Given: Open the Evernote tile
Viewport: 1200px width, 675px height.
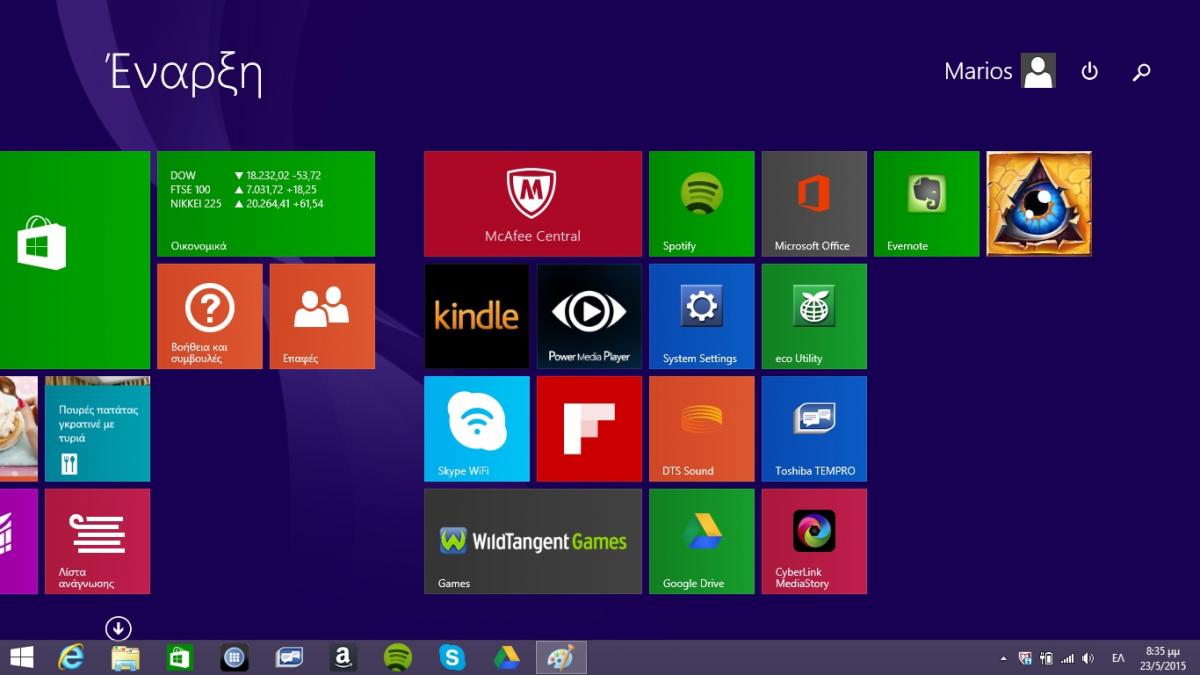Looking at the screenshot, I should 927,204.
